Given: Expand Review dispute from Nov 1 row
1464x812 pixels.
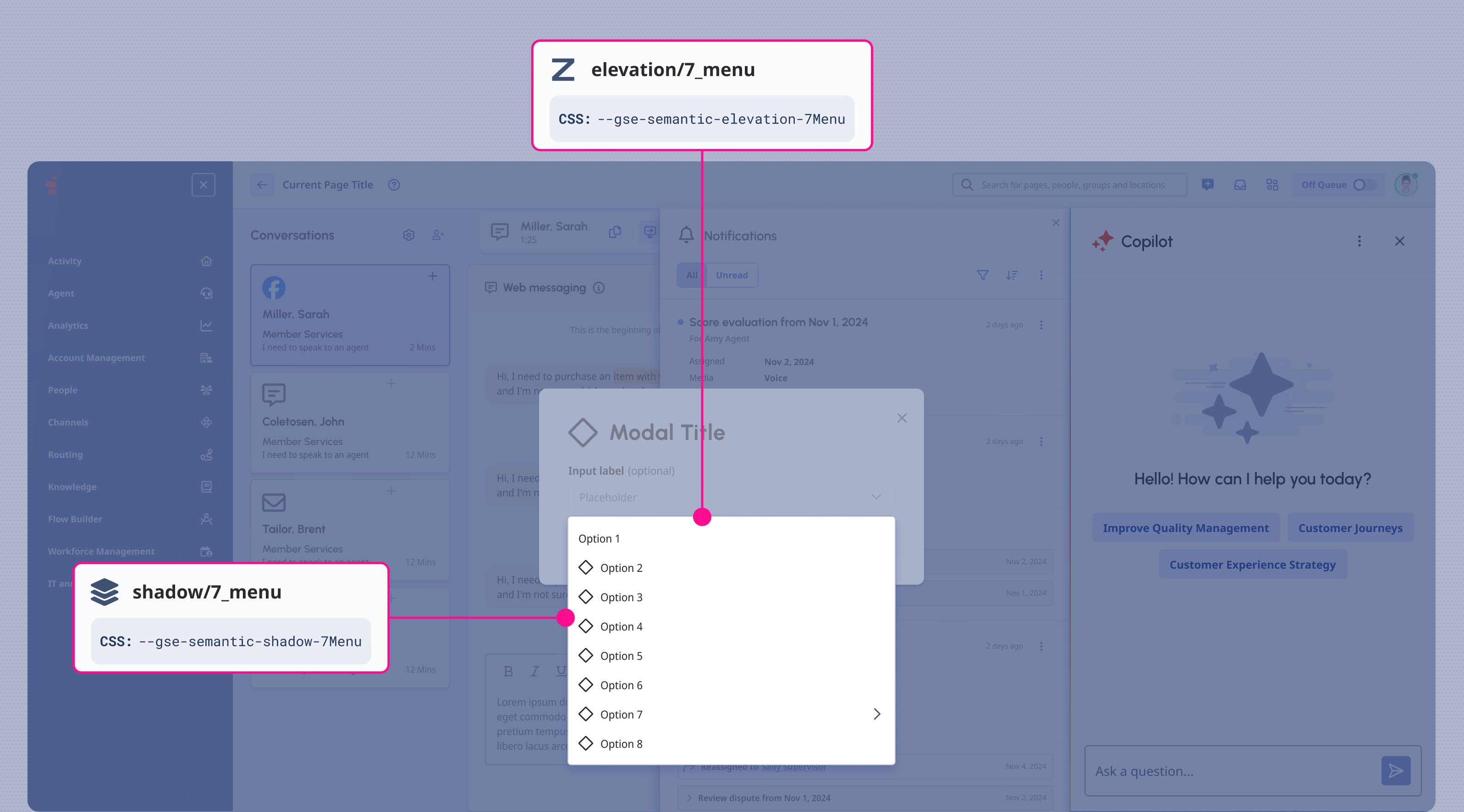Looking at the screenshot, I should 689,798.
